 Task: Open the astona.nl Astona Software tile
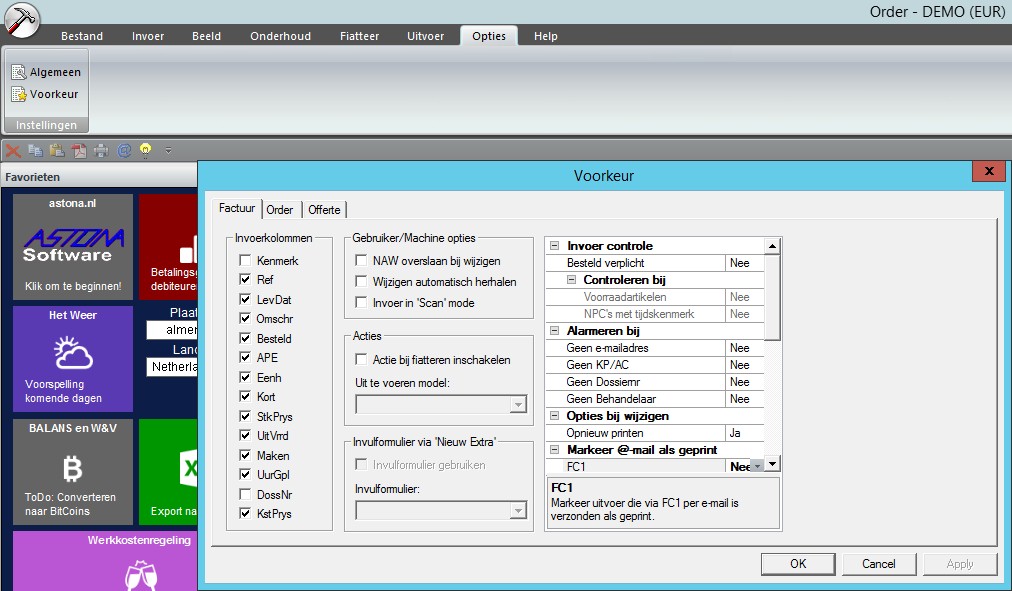pos(73,246)
